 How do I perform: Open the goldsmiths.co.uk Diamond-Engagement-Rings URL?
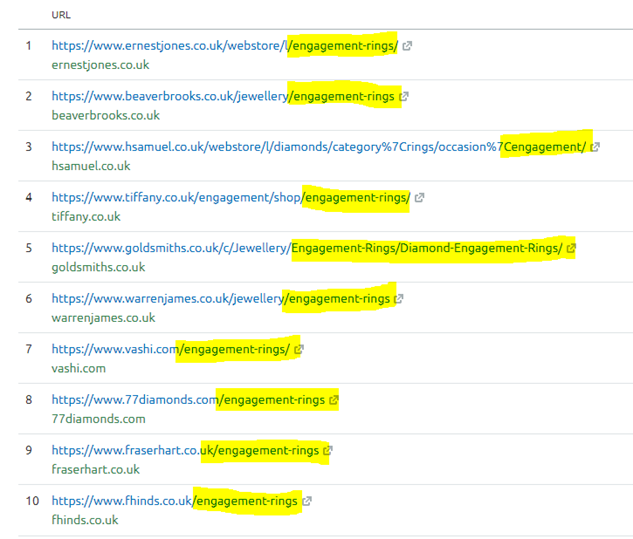click(307, 248)
